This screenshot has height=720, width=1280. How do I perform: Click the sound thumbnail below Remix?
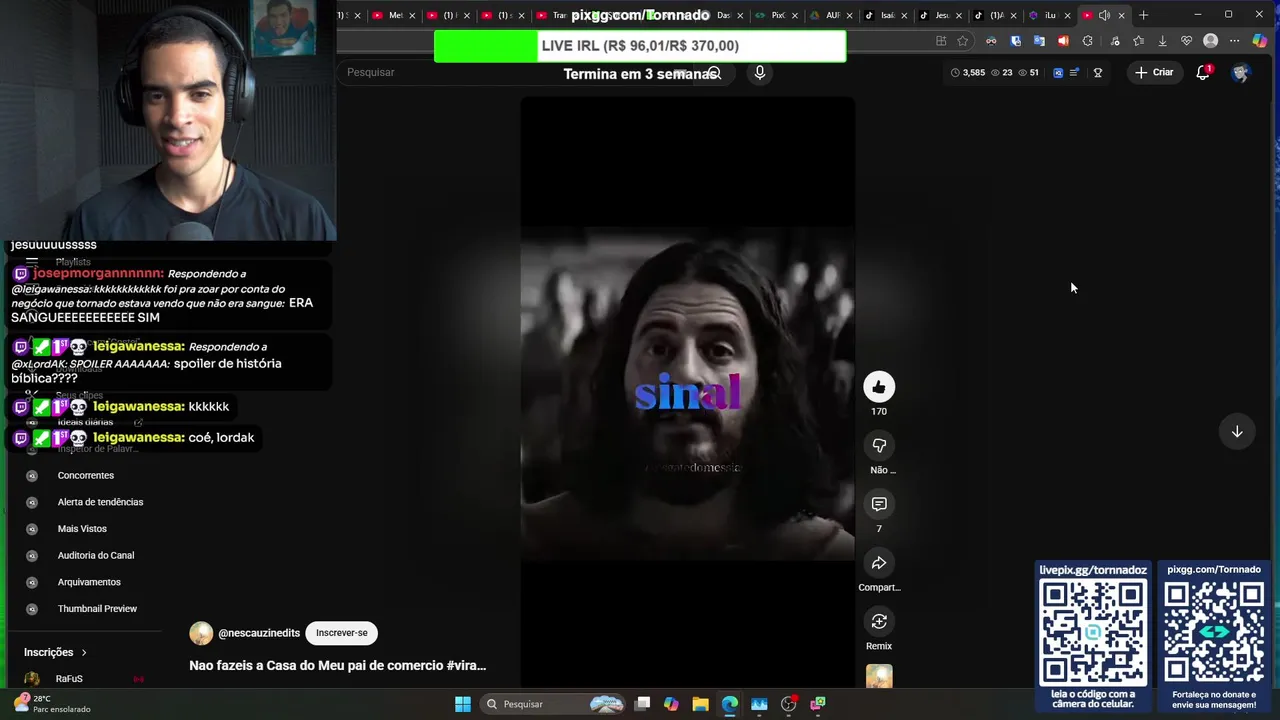pos(879,677)
